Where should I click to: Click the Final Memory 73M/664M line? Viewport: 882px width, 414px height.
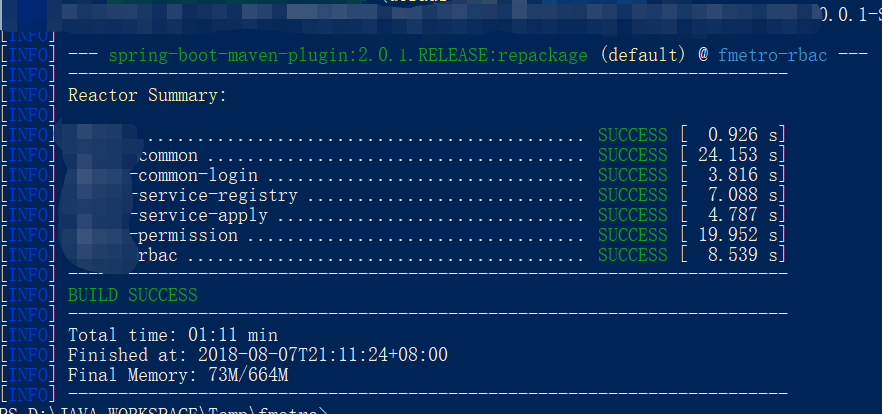177,375
